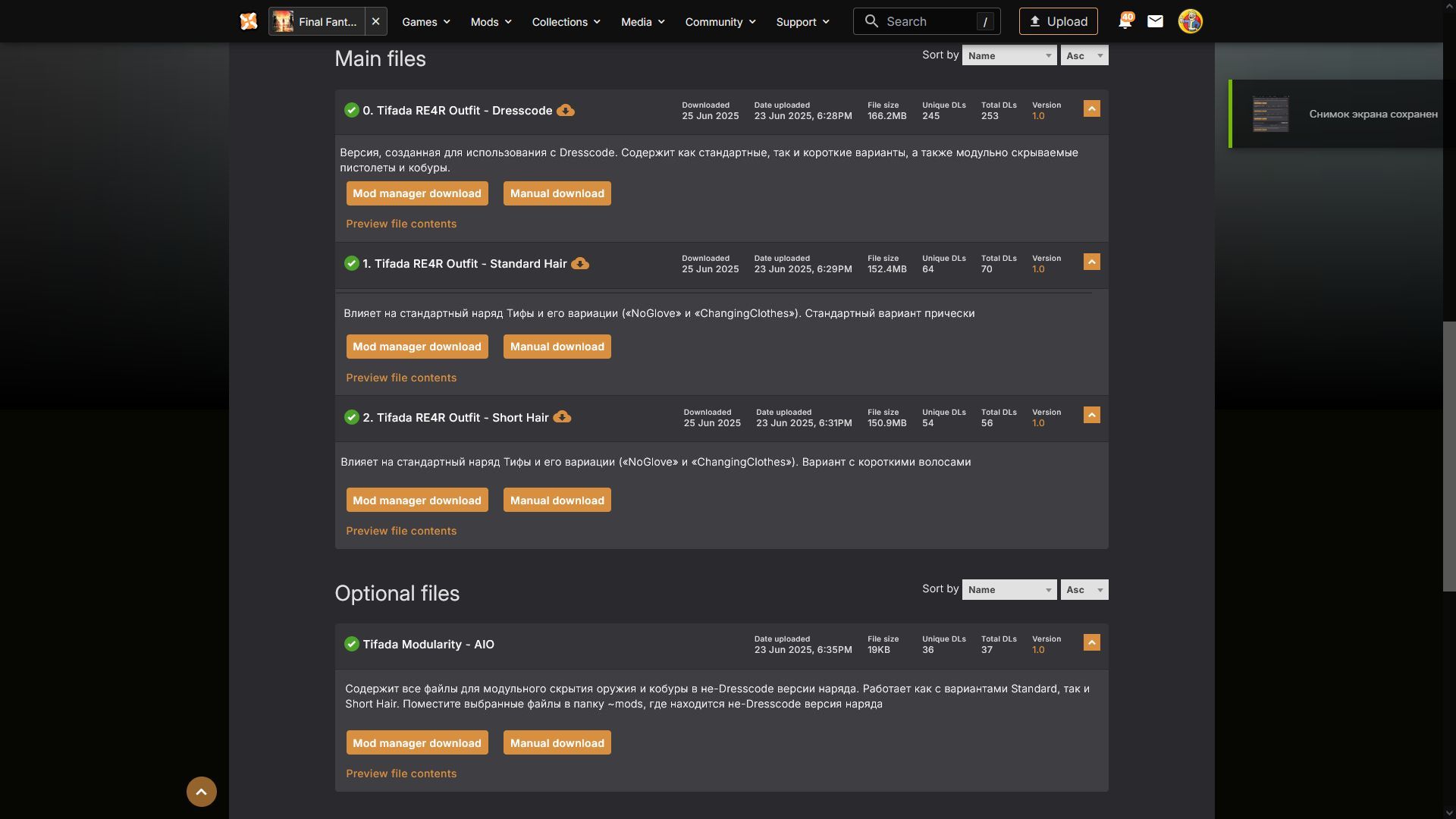
Task: Click the green checkmark on Tifada Modularity file
Action: (x=351, y=644)
